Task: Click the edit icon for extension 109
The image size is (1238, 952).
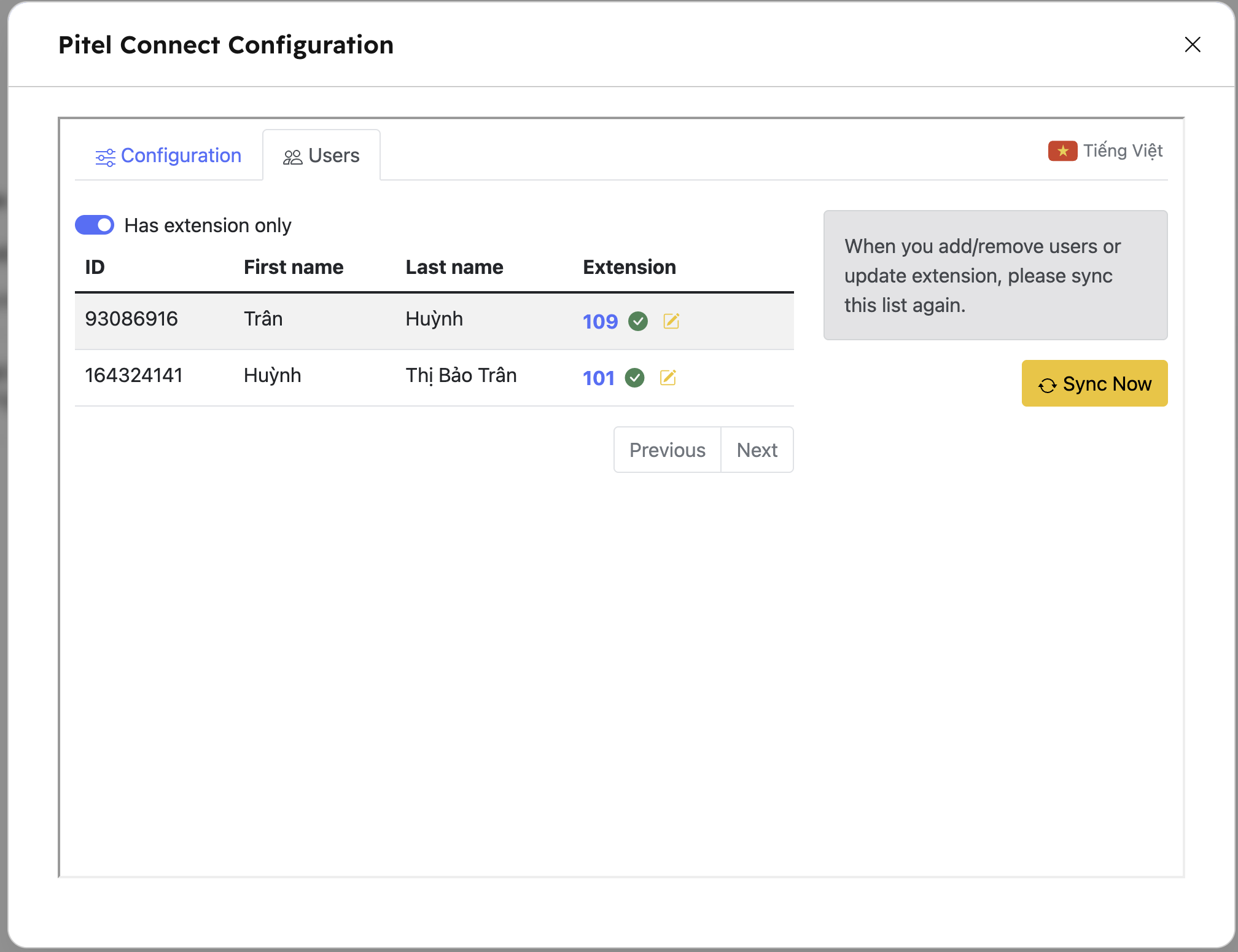Action: click(x=671, y=321)
